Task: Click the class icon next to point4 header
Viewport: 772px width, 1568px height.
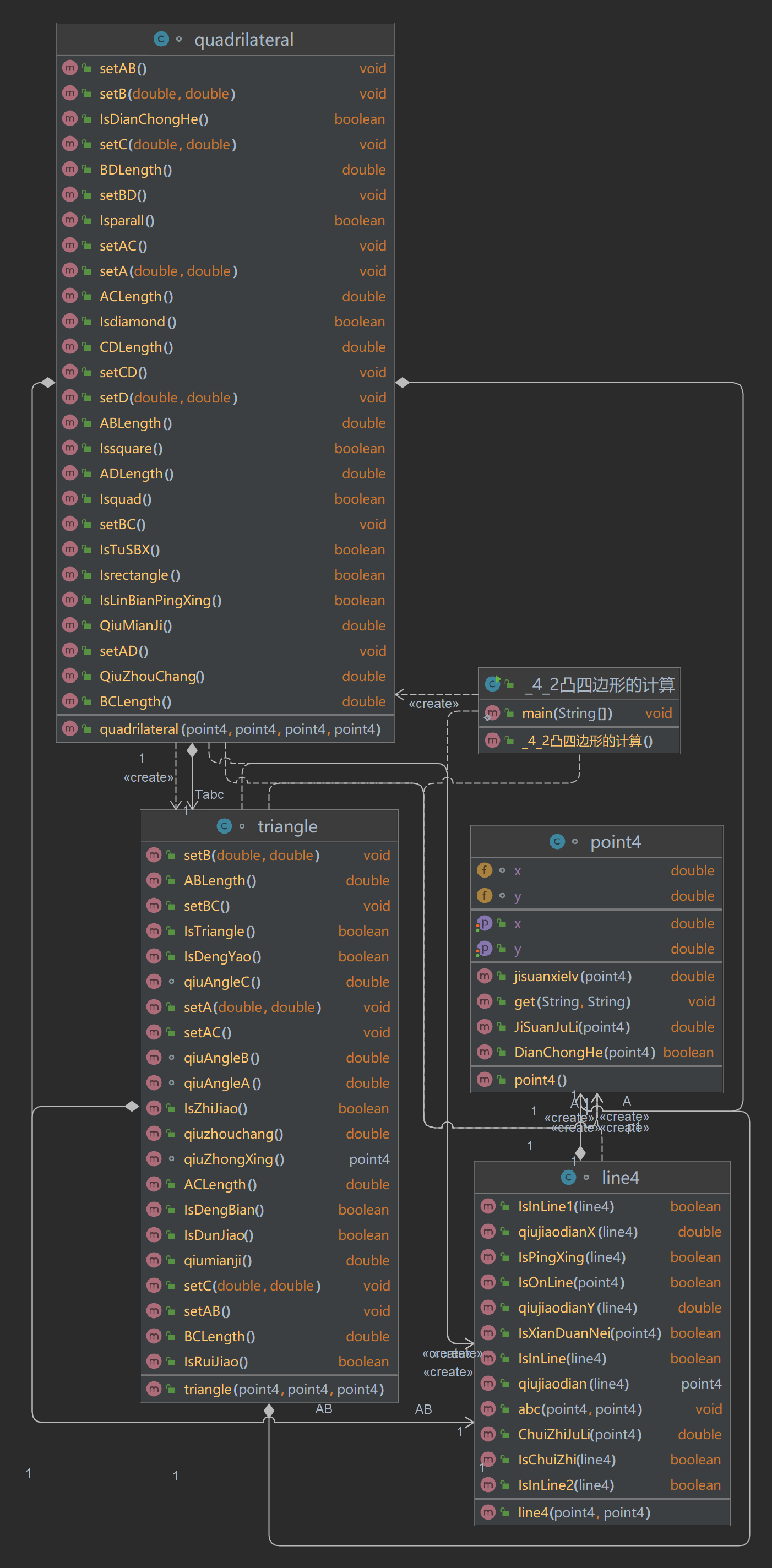Action: [557, 841]
